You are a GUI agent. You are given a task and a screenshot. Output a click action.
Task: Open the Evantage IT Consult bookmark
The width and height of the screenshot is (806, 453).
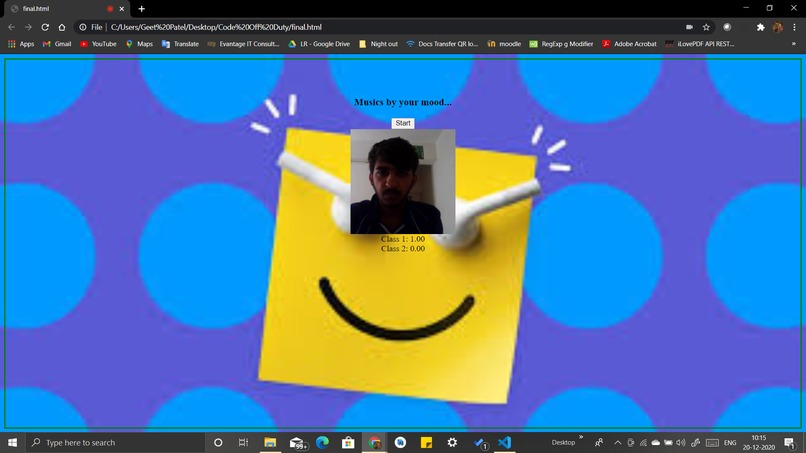243,44
